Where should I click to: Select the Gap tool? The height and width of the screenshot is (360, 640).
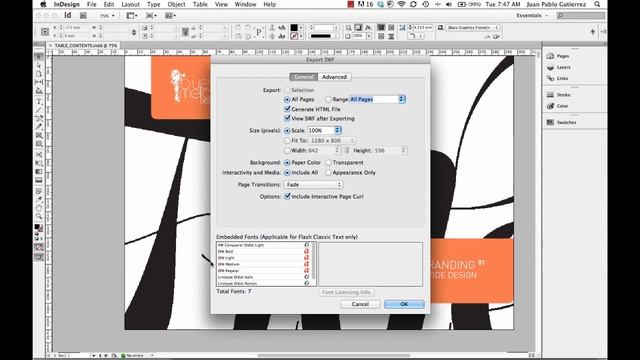pos(39,82)
